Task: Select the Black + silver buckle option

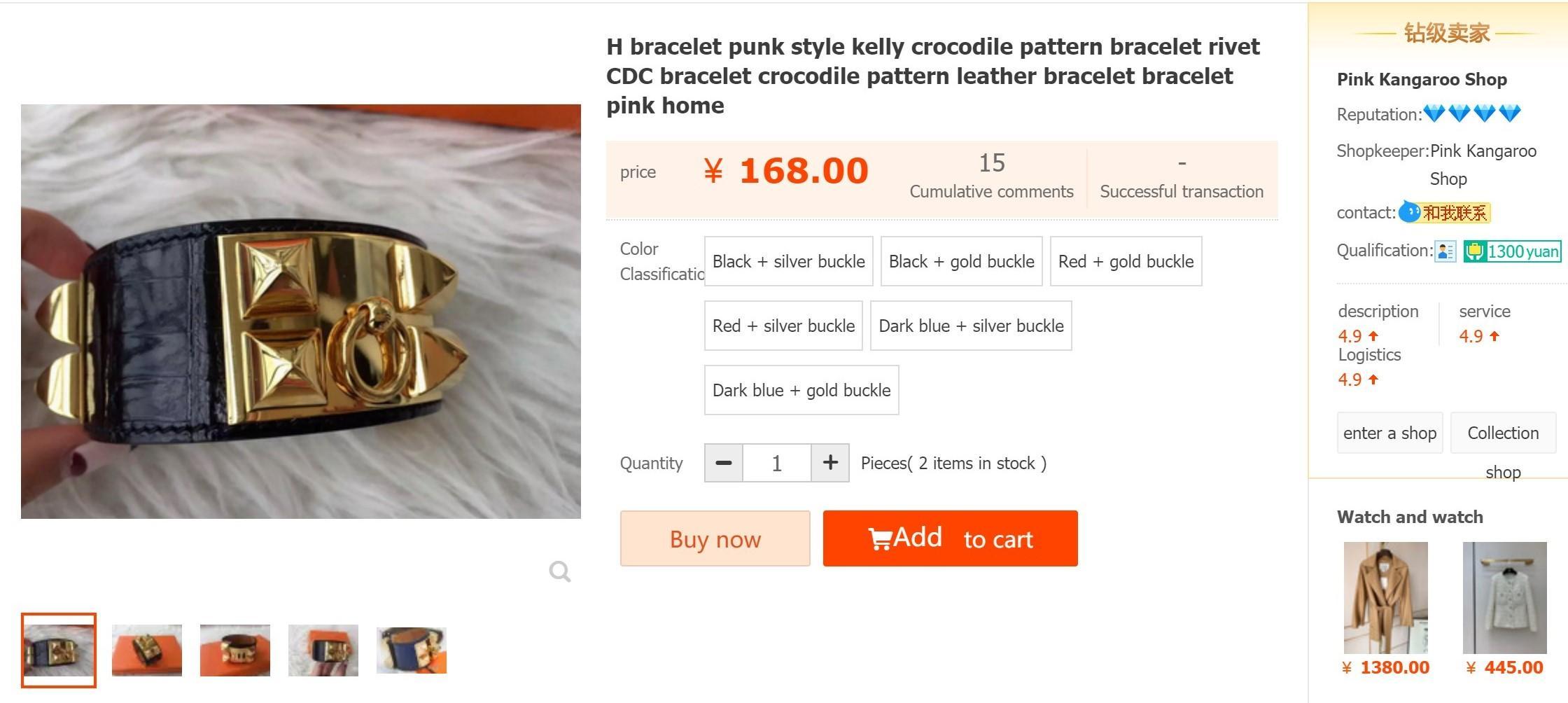Action: [788, 261]
